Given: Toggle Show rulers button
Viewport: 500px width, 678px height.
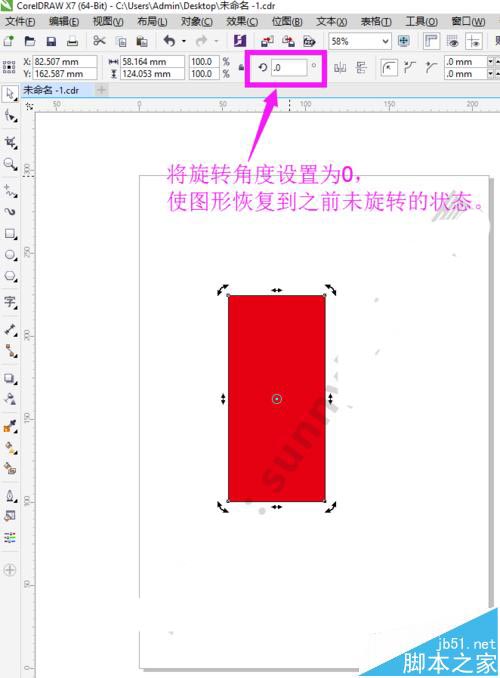Looking at the screenshot, I should click(x=431, y=41).
